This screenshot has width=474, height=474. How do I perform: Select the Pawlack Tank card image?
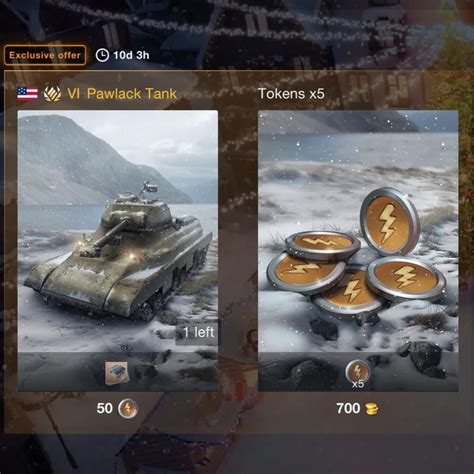point(118,231)
